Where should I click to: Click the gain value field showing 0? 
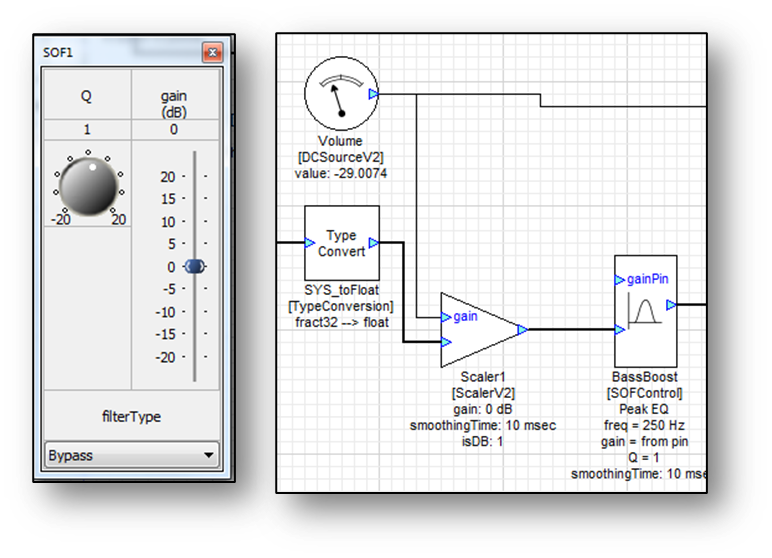click(174, 129)
